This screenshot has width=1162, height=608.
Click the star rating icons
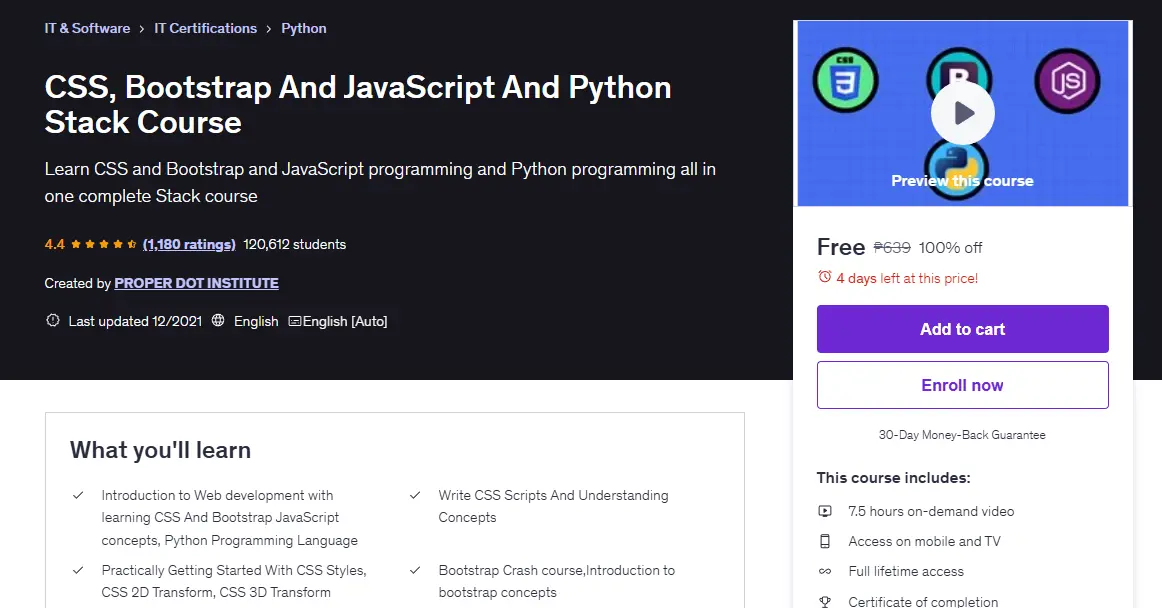click(104, 244)
